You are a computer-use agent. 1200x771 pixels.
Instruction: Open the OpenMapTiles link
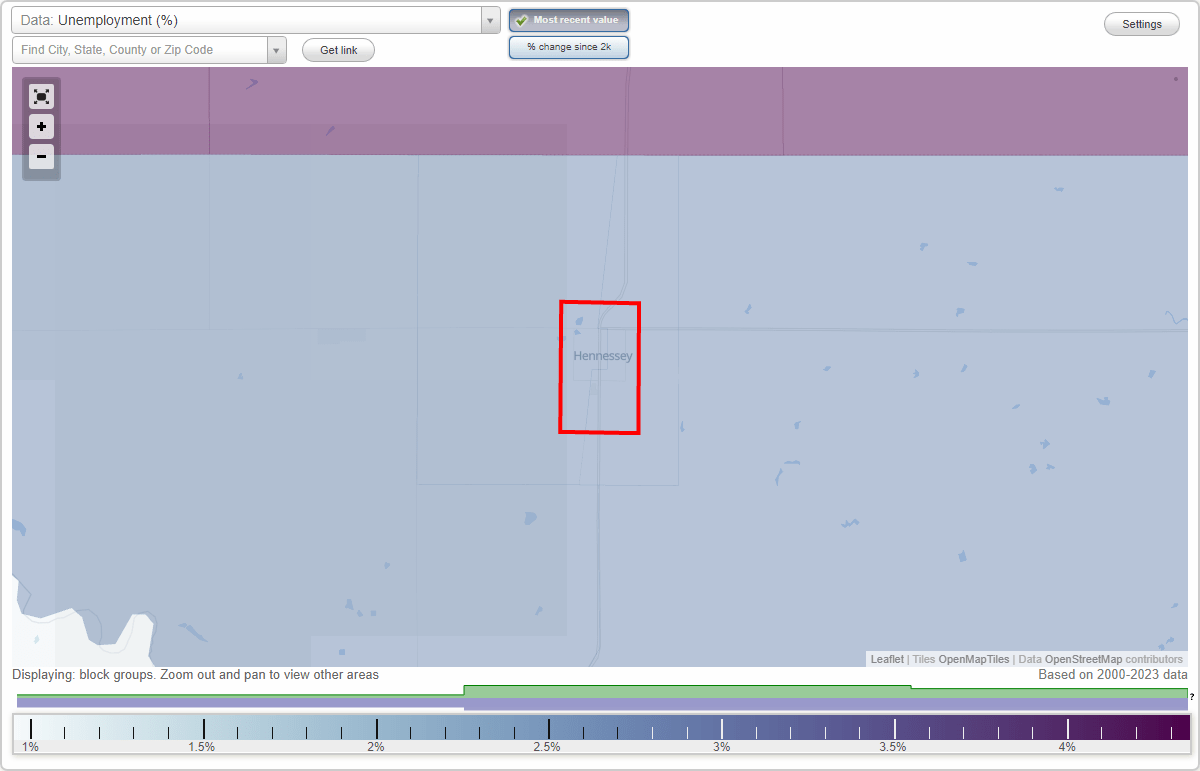(974, 660)
